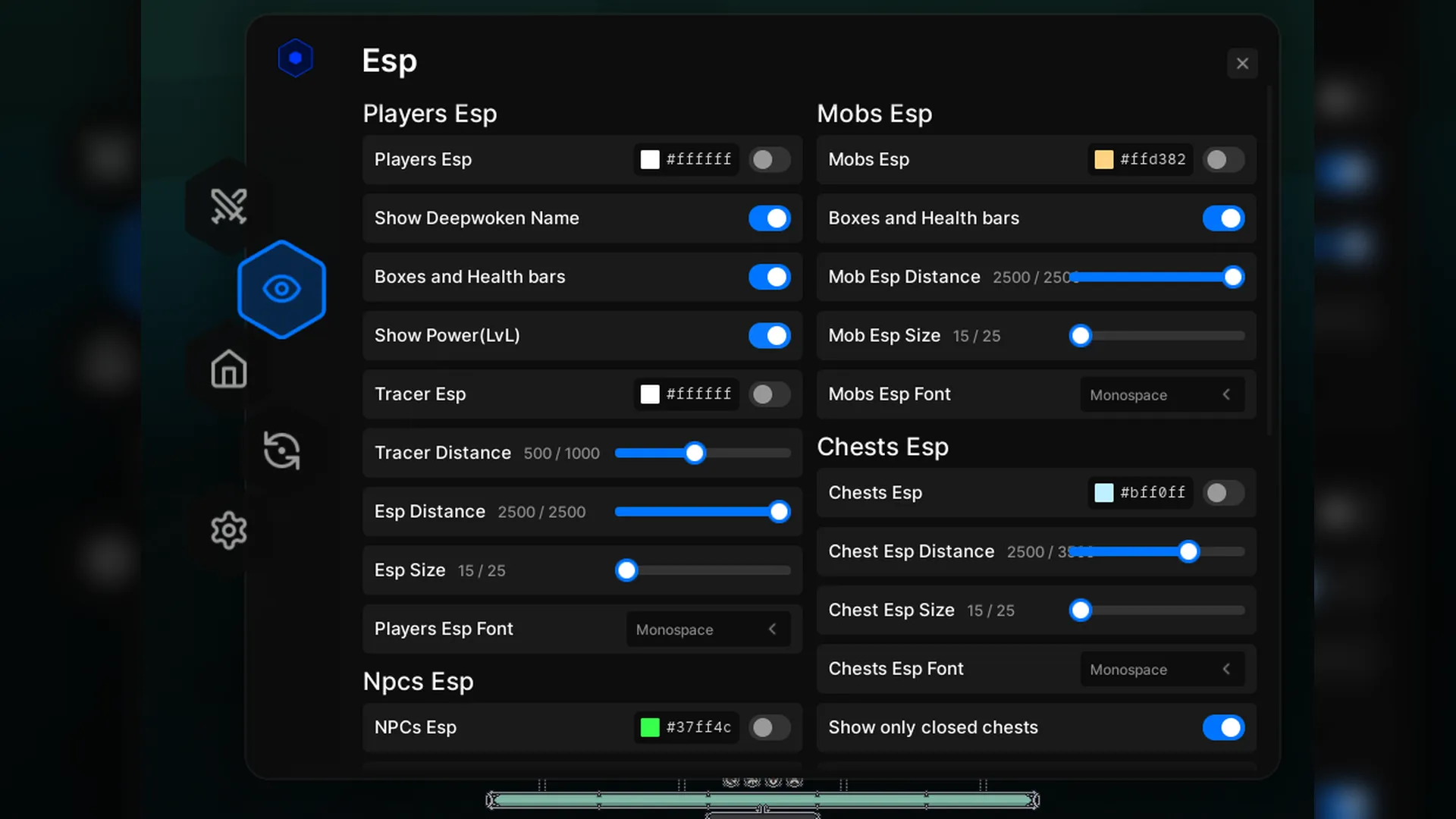Expand the Players Esp Font dropdown
The width and height of the screenshot is (1456, 819).
coord(708,629)
